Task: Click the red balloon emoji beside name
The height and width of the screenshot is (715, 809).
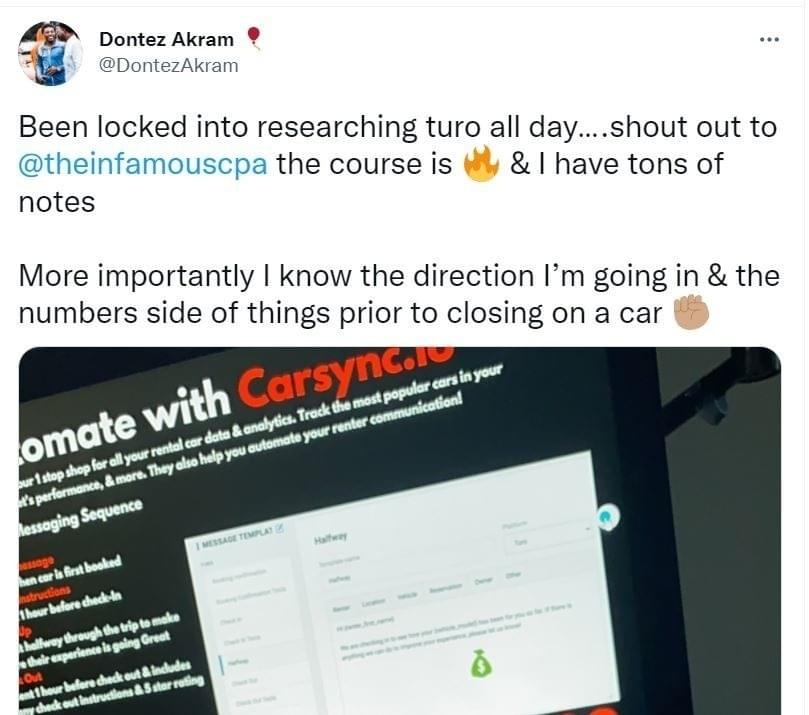Action: click(253, 38)
